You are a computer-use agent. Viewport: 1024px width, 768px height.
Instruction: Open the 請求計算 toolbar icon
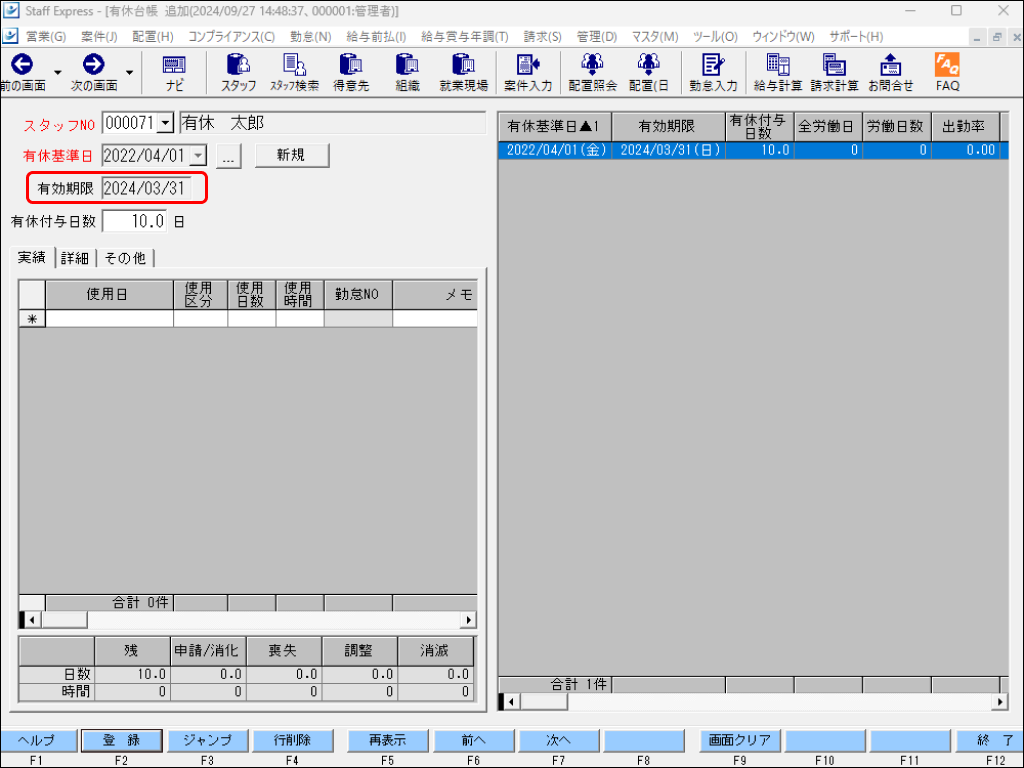coord(834,72)
